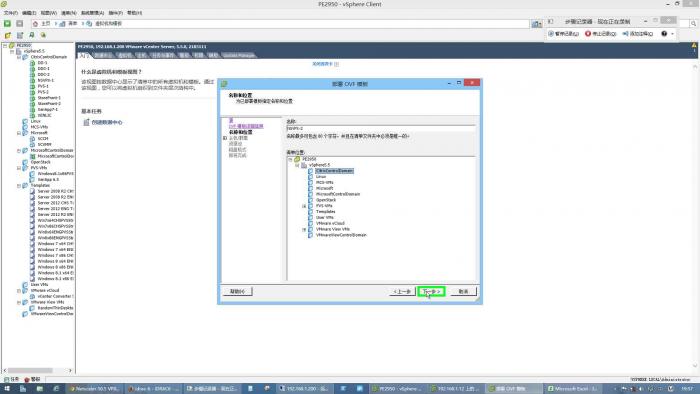This screenshot has height=394, width=700.
Task: Open the 帮助(H) menu
Action: pos(134,13)
